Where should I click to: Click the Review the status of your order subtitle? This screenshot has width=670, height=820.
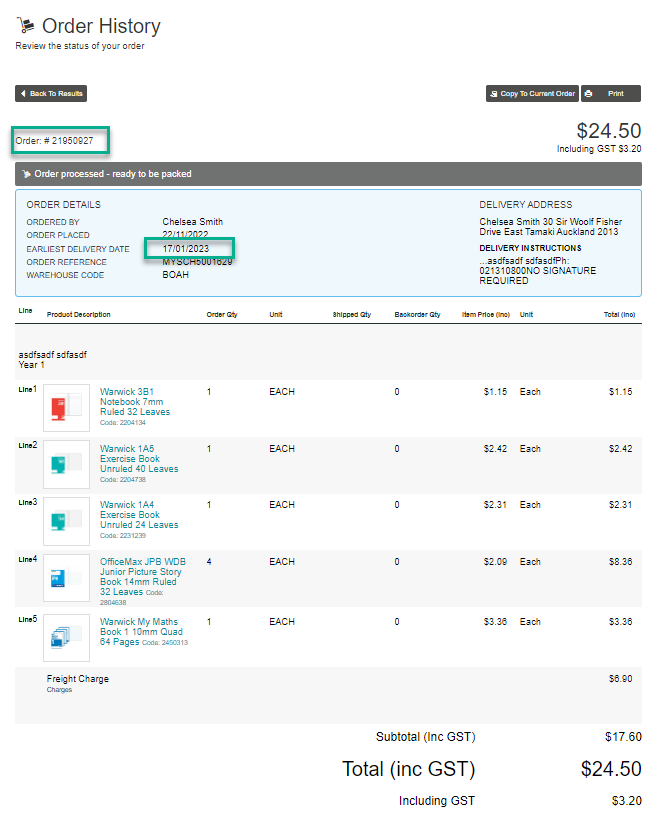tap(80, 46)
